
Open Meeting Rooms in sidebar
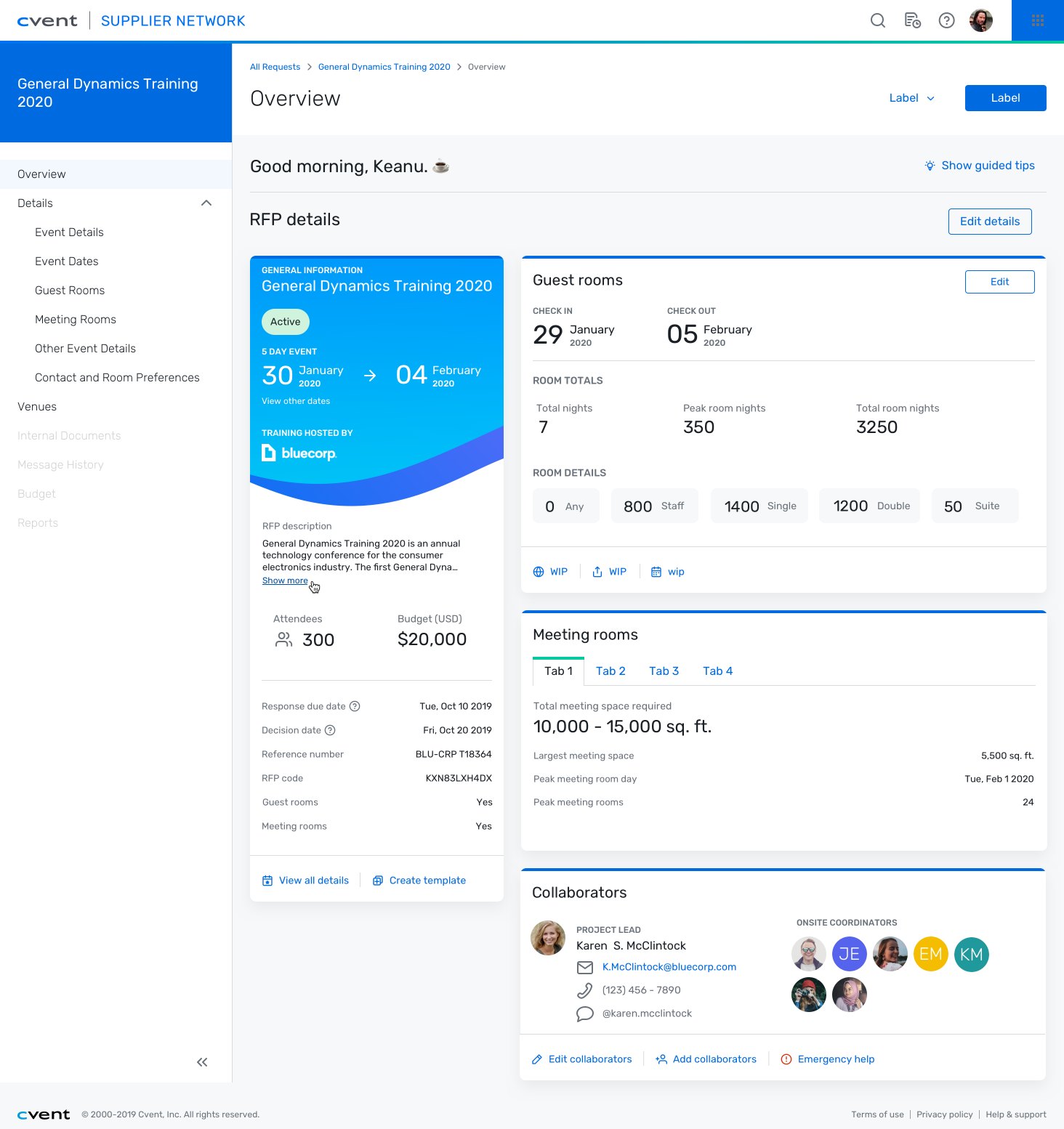[76, 320]
